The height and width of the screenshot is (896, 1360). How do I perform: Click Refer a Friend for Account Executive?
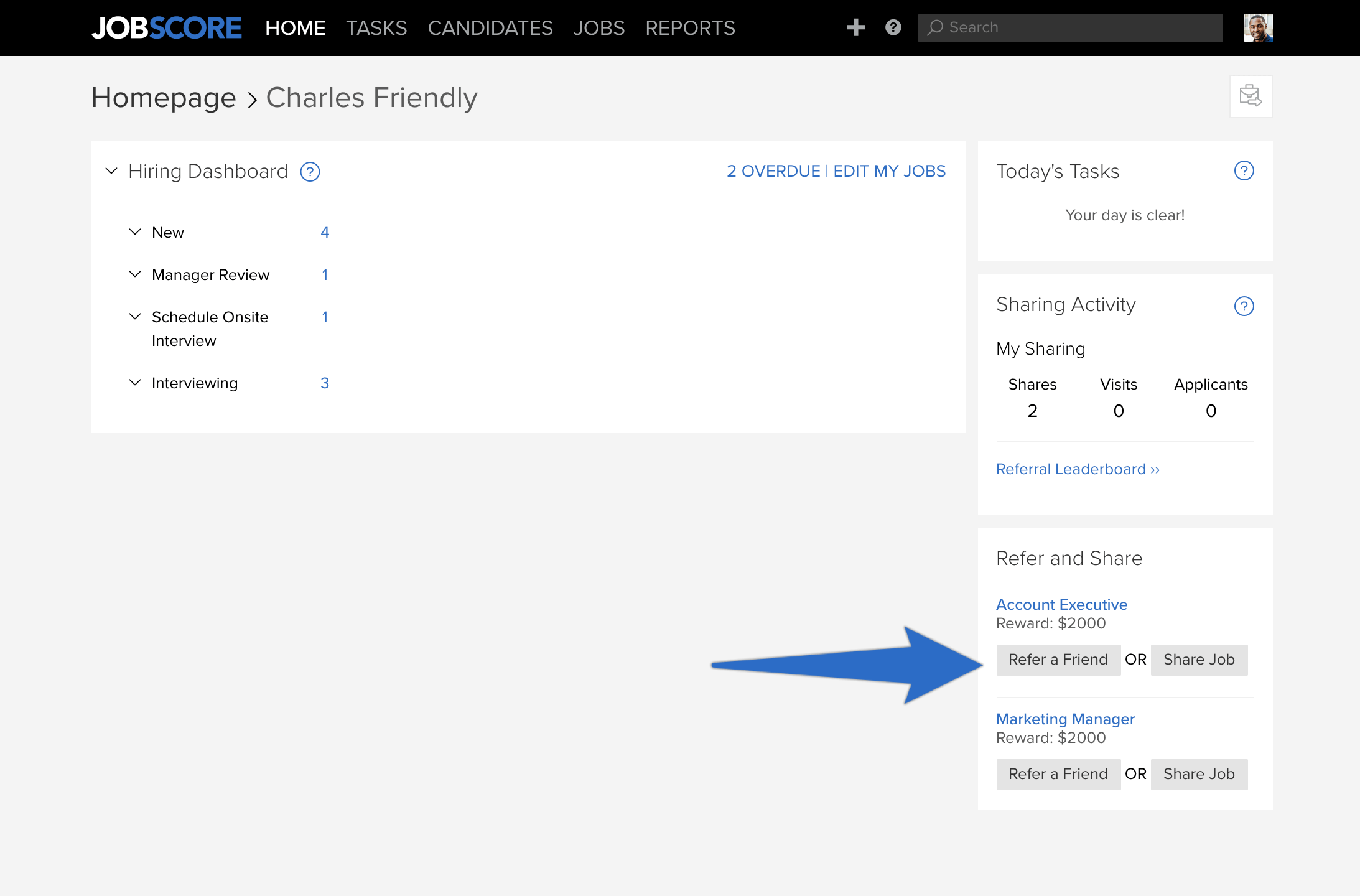coord(1058,660)
